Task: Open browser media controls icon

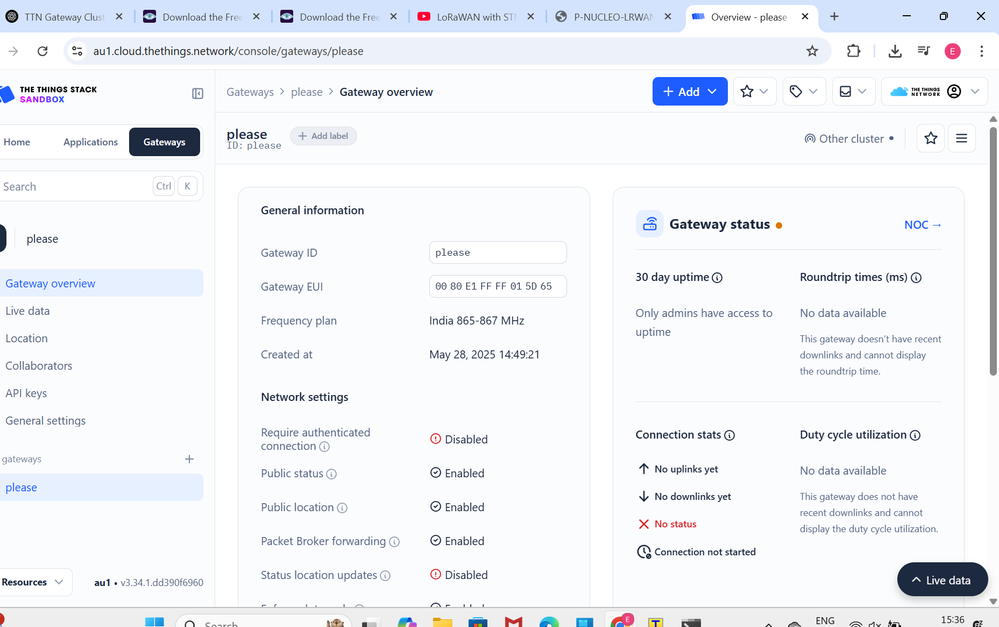Action: (923, 51)
